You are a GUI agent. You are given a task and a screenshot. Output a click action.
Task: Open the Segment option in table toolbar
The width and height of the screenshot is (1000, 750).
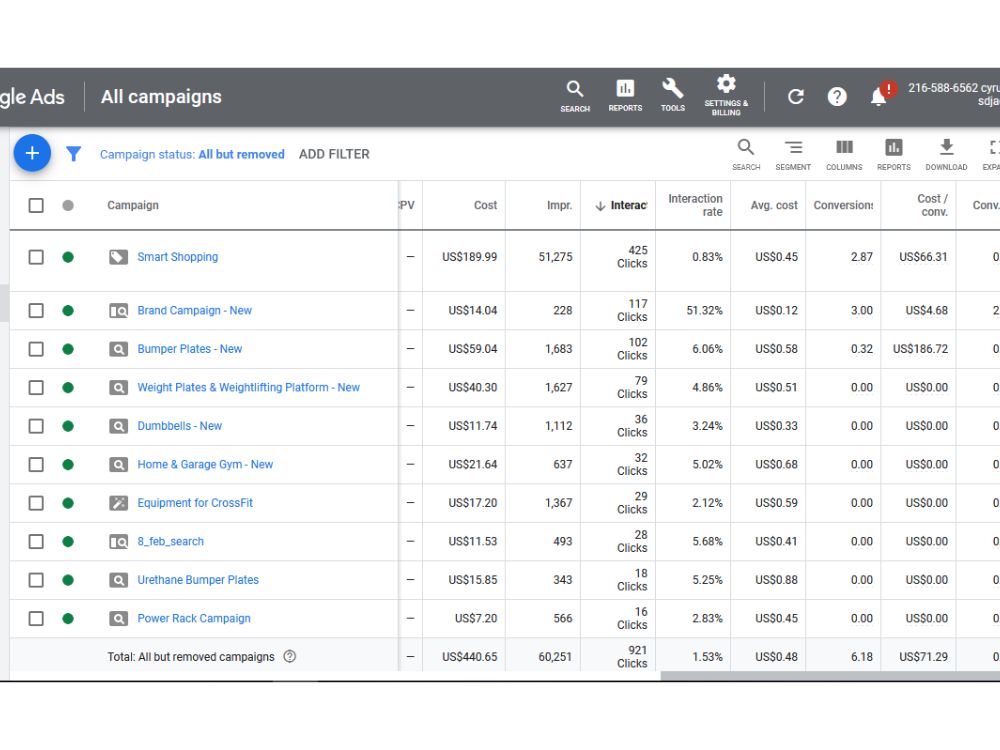(793, 155)
